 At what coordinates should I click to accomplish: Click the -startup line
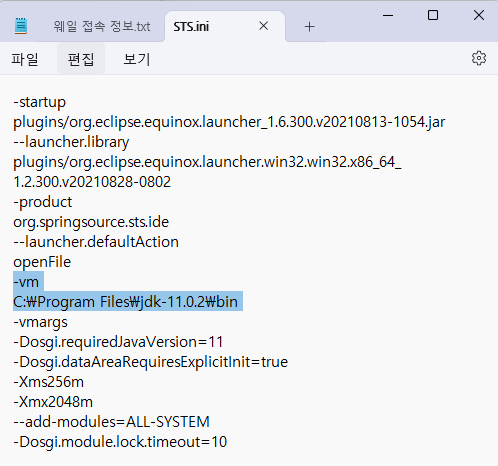(40, 102)
